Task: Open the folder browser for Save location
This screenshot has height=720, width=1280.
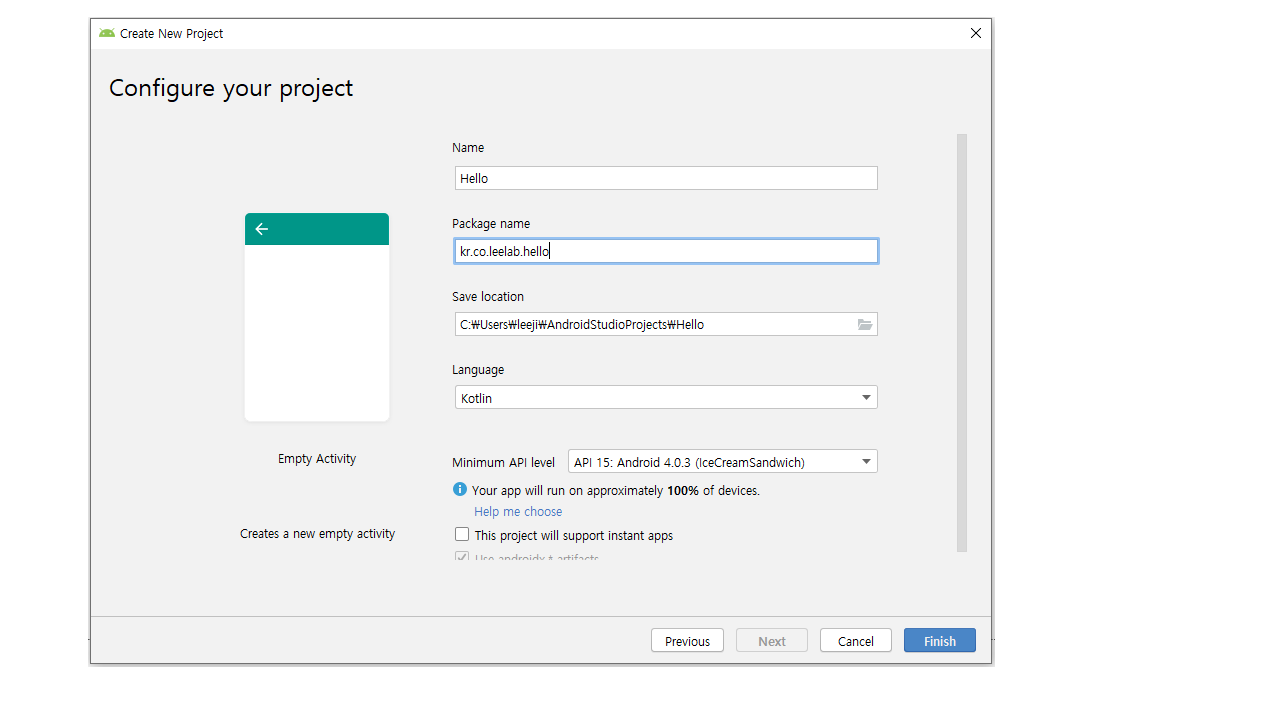Action: click(x=865, y=325)
